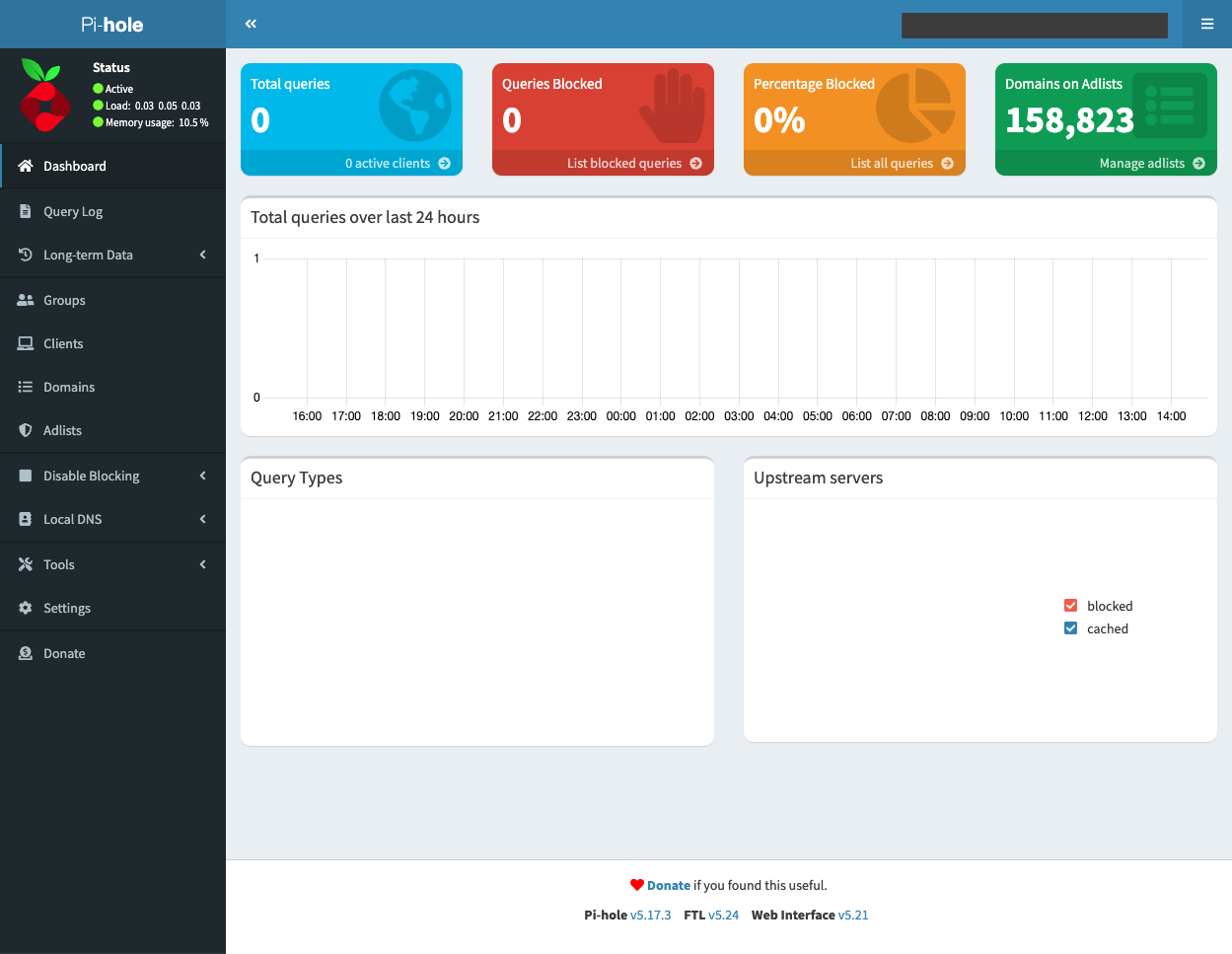Viewport: 1232px width, 954px height.
Task: Expand Local DNS submenu chevron
Action: click(x=203, y=519)
